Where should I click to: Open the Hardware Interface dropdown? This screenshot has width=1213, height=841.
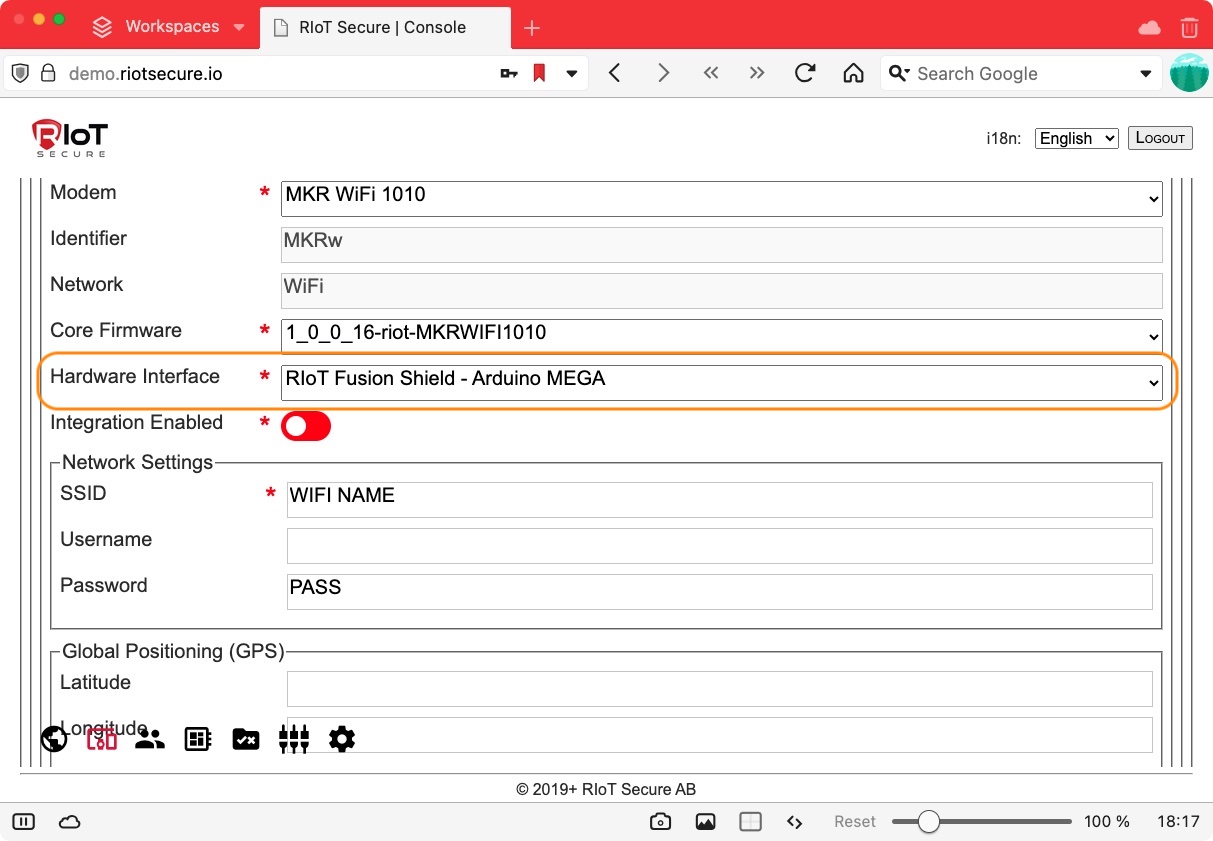(721, 381)
